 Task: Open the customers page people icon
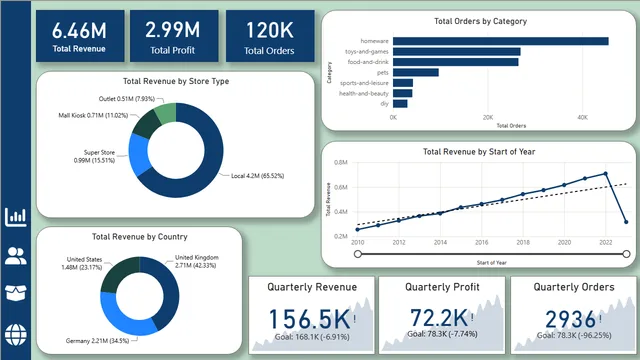16,256
